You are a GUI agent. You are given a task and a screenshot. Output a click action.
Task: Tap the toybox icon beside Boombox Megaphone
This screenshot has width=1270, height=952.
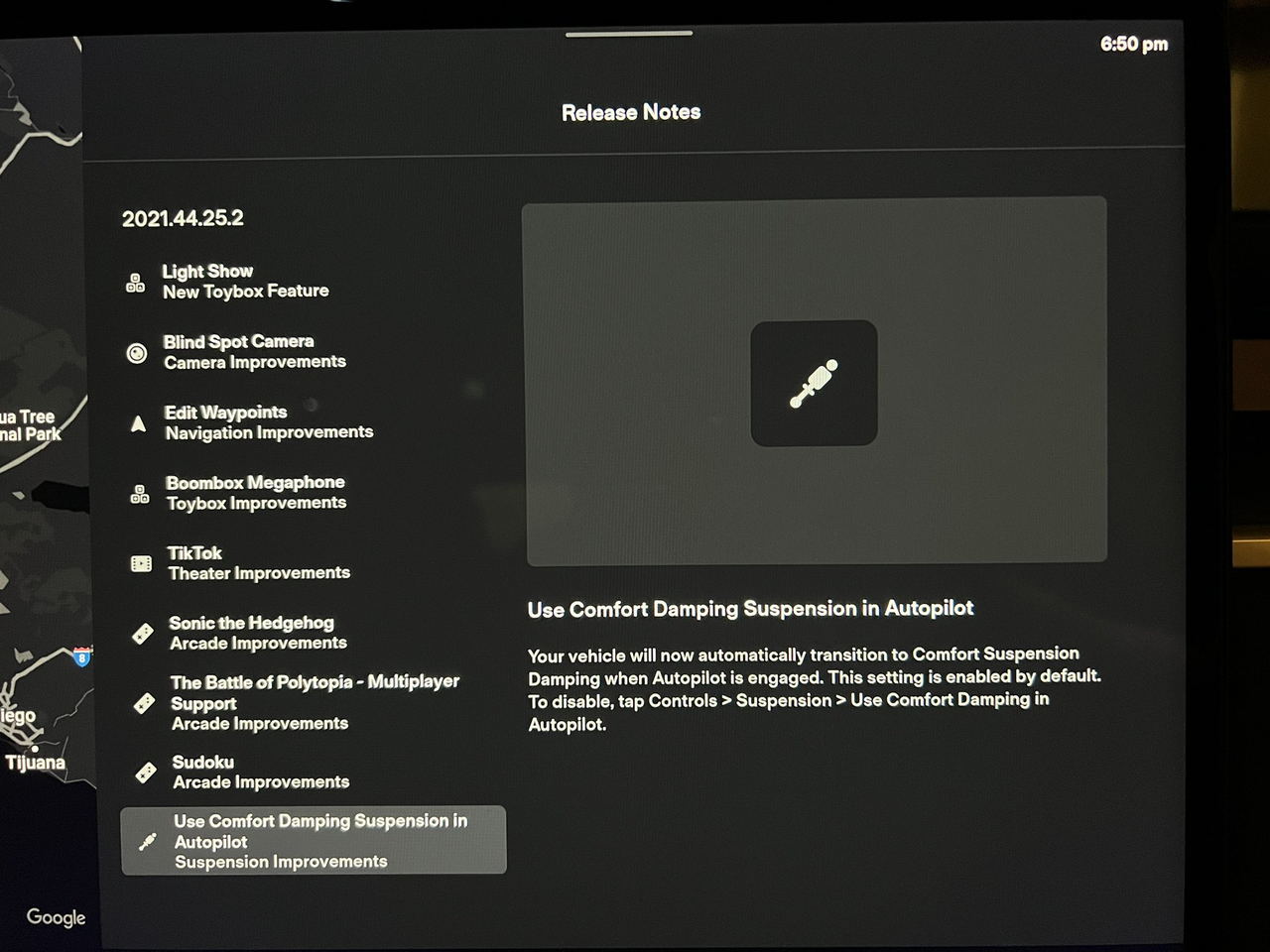140,494
